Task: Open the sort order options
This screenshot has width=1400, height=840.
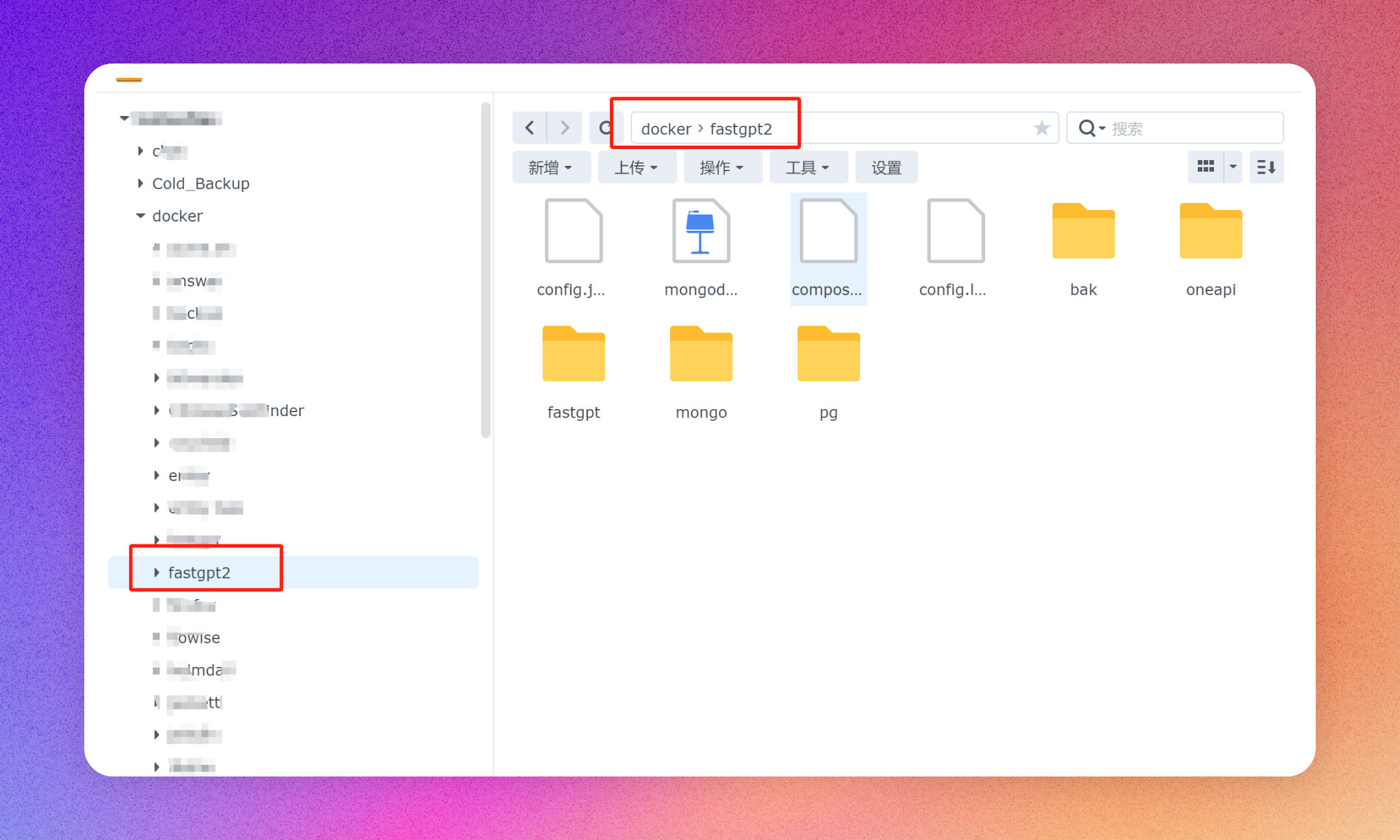Action: click(x=1266, y=167)
